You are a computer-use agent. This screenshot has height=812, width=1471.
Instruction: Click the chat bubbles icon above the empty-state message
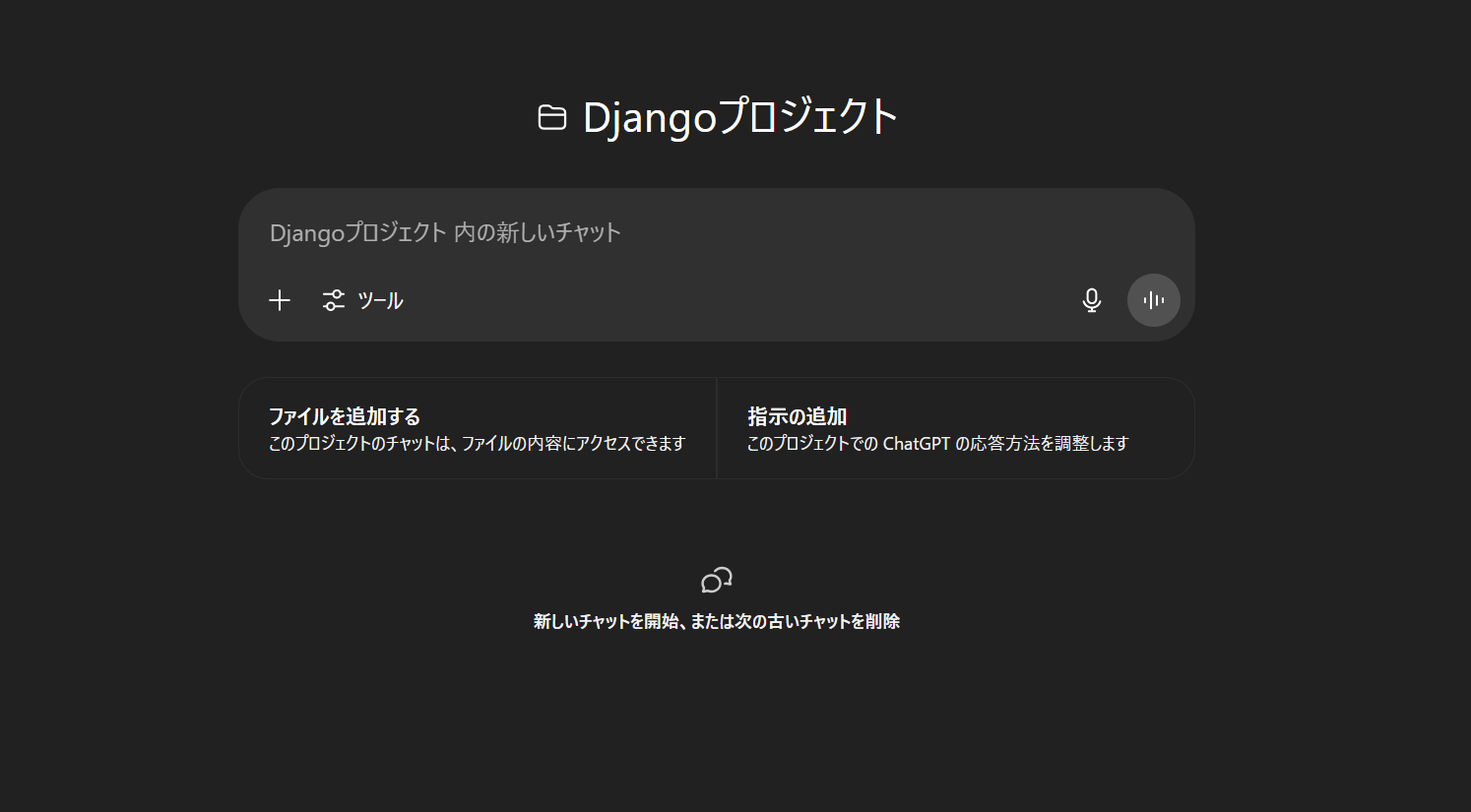click(717, 580)
